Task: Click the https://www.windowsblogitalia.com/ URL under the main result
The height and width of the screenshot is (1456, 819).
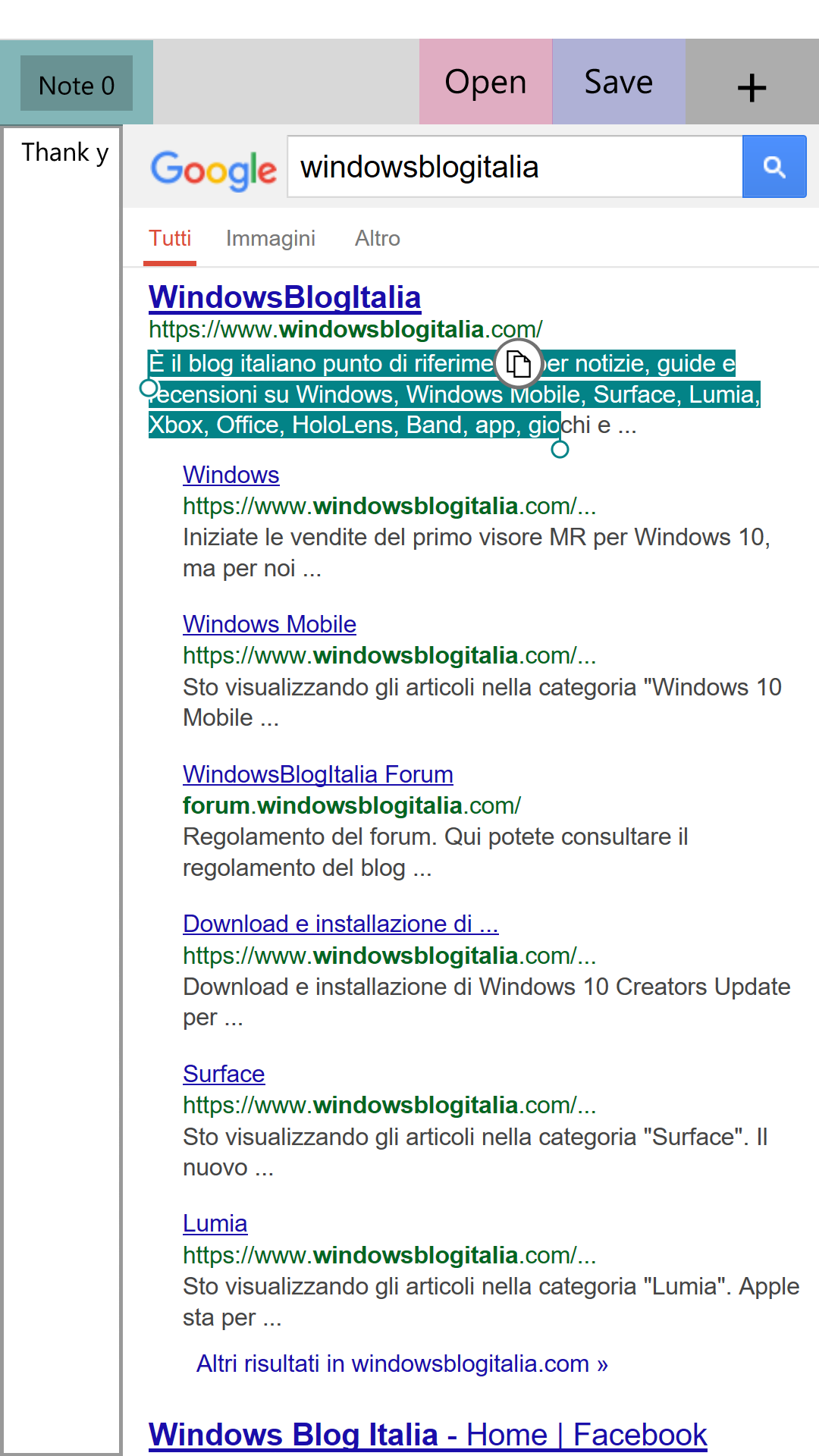Action: click(x=346, y=330)
